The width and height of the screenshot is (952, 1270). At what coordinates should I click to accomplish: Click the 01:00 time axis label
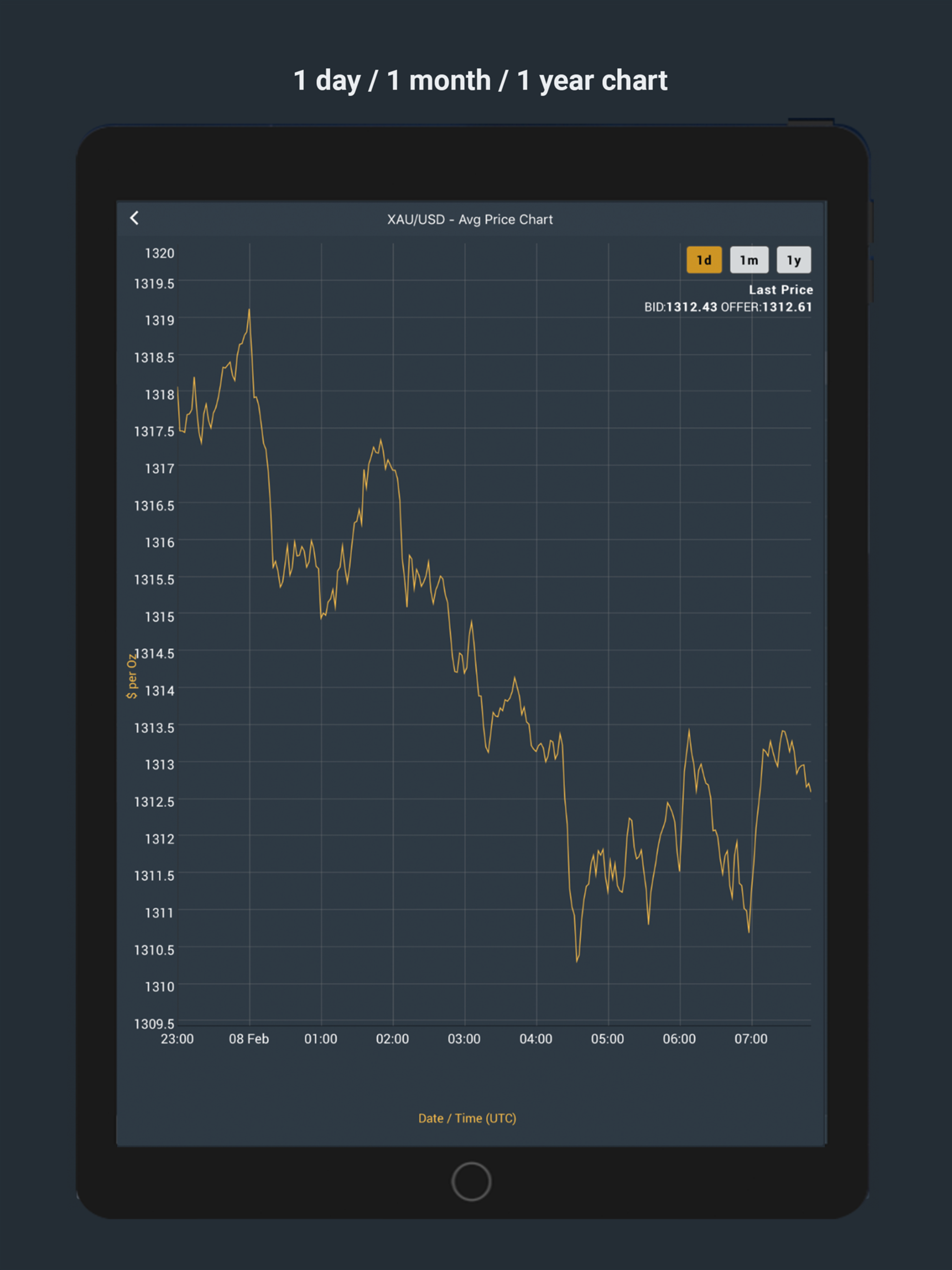320,1038
